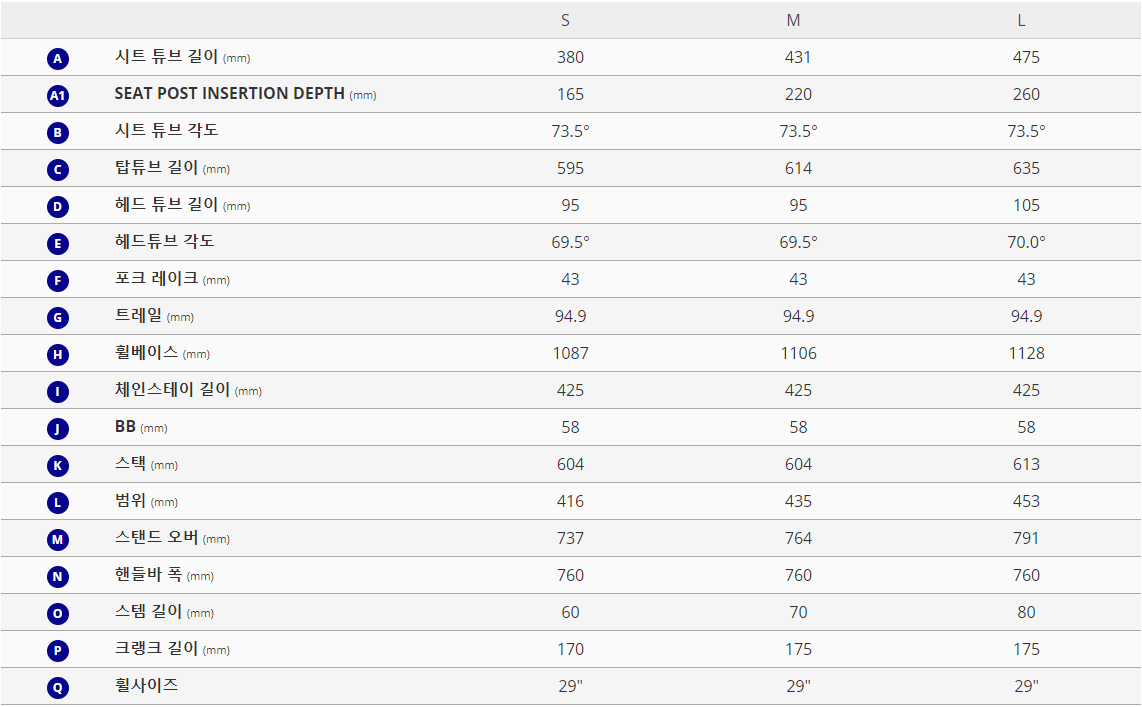Click the J BB badge icon
Viewport: 1142px width, 707px height.
58,428
